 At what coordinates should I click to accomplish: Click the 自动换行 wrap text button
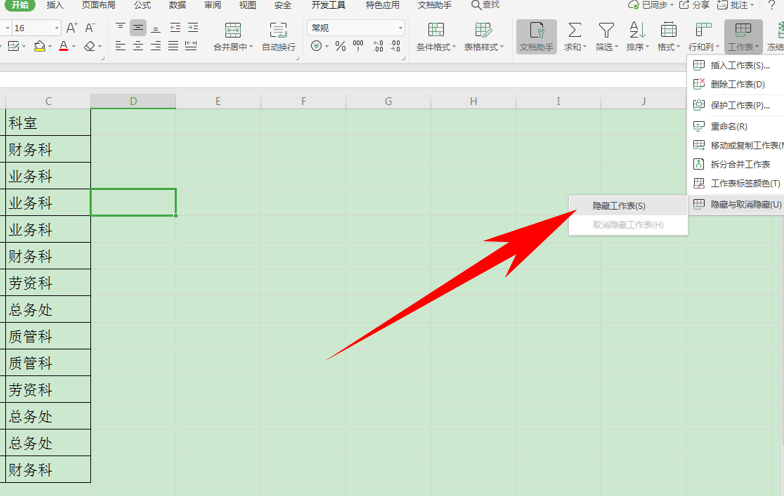[x=278, y=36]
